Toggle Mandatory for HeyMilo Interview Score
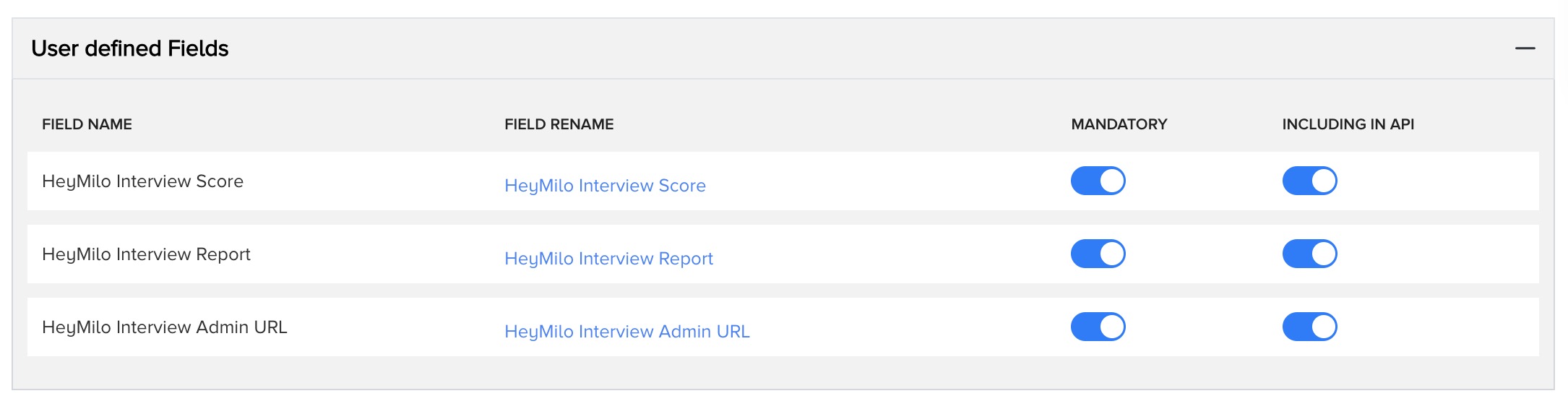 click(x=1098, y=181)
